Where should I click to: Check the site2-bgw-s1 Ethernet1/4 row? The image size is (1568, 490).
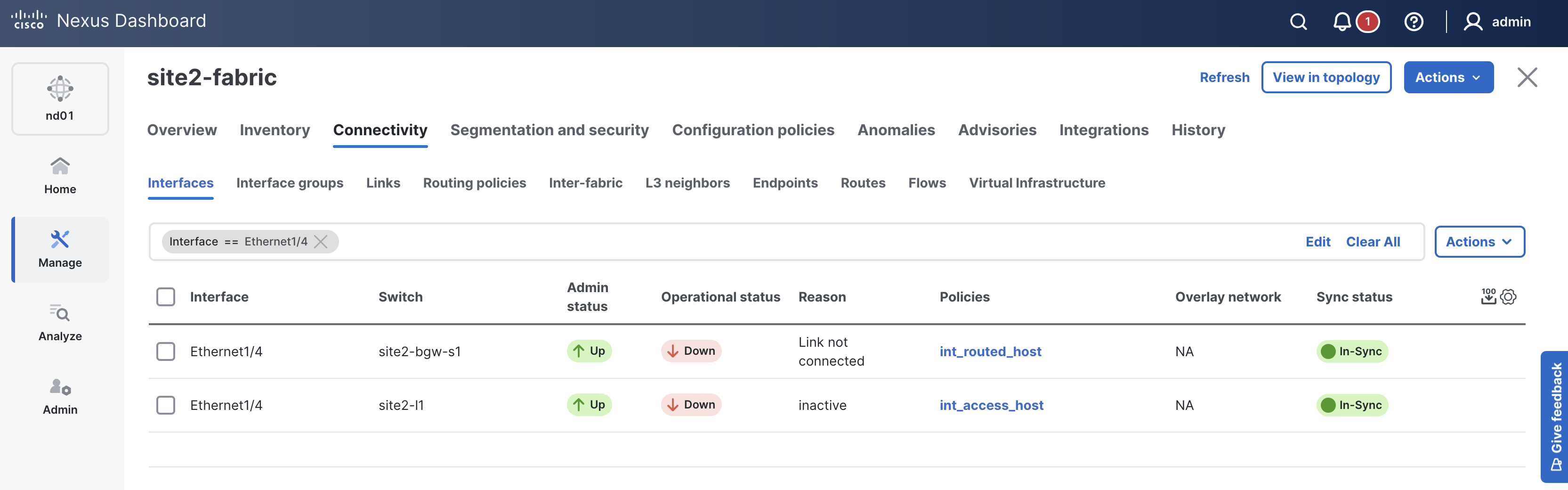coord(166,351)
